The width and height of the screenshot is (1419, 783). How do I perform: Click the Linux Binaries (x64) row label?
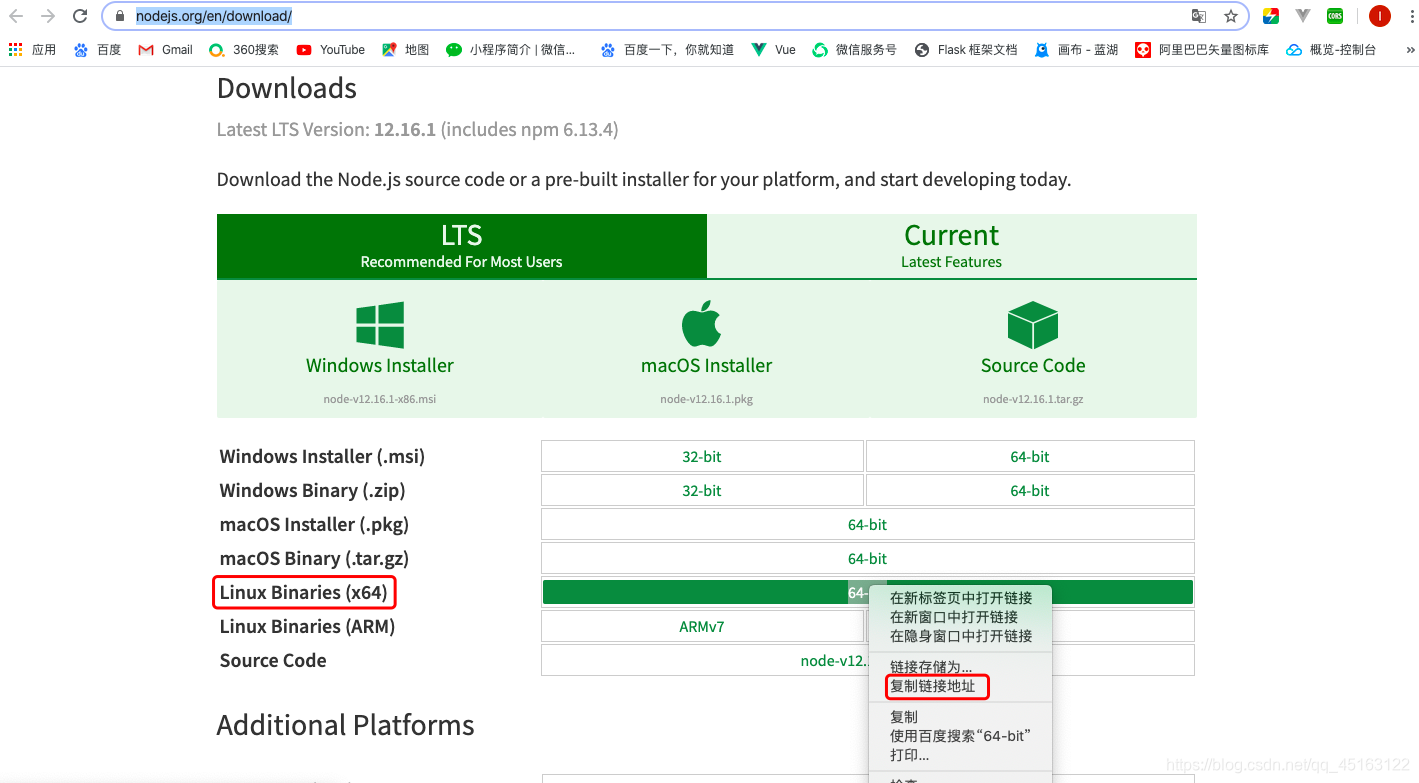pos(303,592)
